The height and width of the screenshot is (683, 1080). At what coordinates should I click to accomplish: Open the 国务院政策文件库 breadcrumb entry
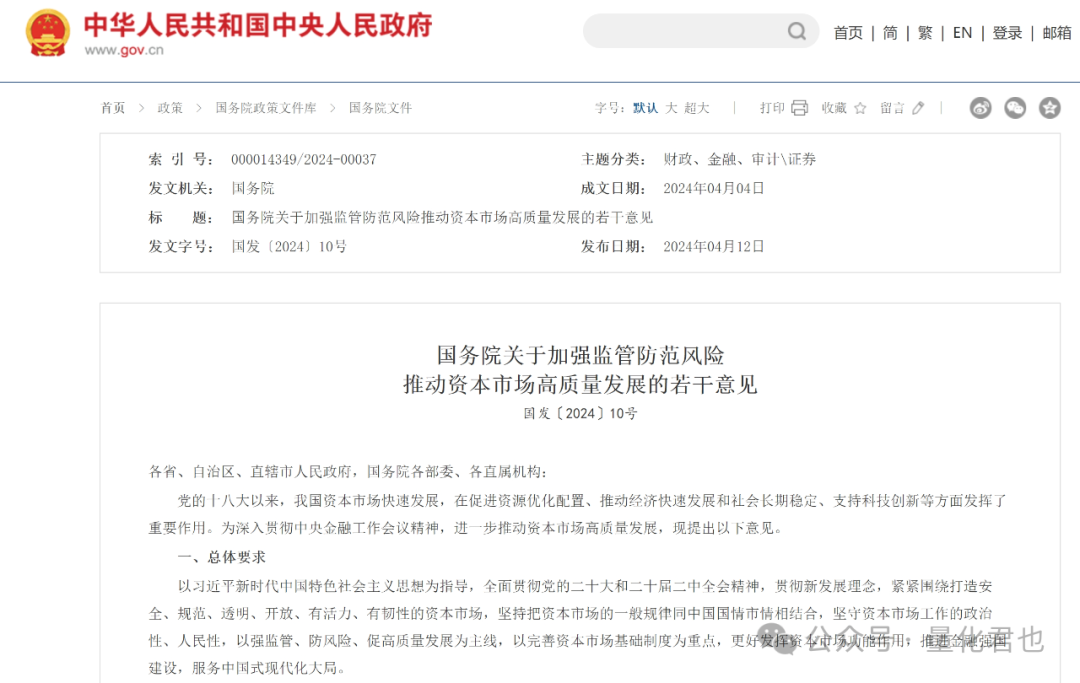point(267,107)
